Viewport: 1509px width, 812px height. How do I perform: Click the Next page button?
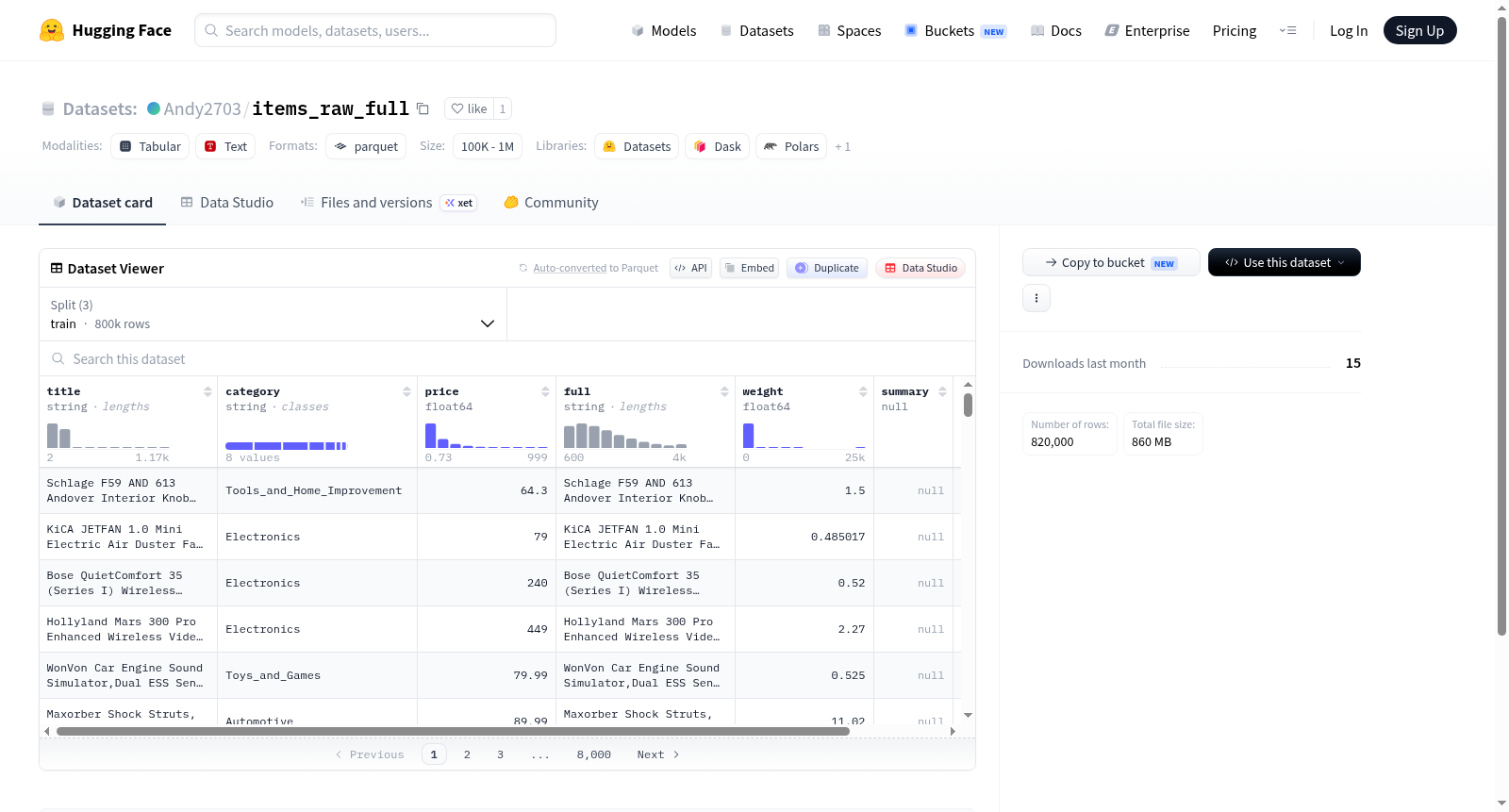pos(658,754)
